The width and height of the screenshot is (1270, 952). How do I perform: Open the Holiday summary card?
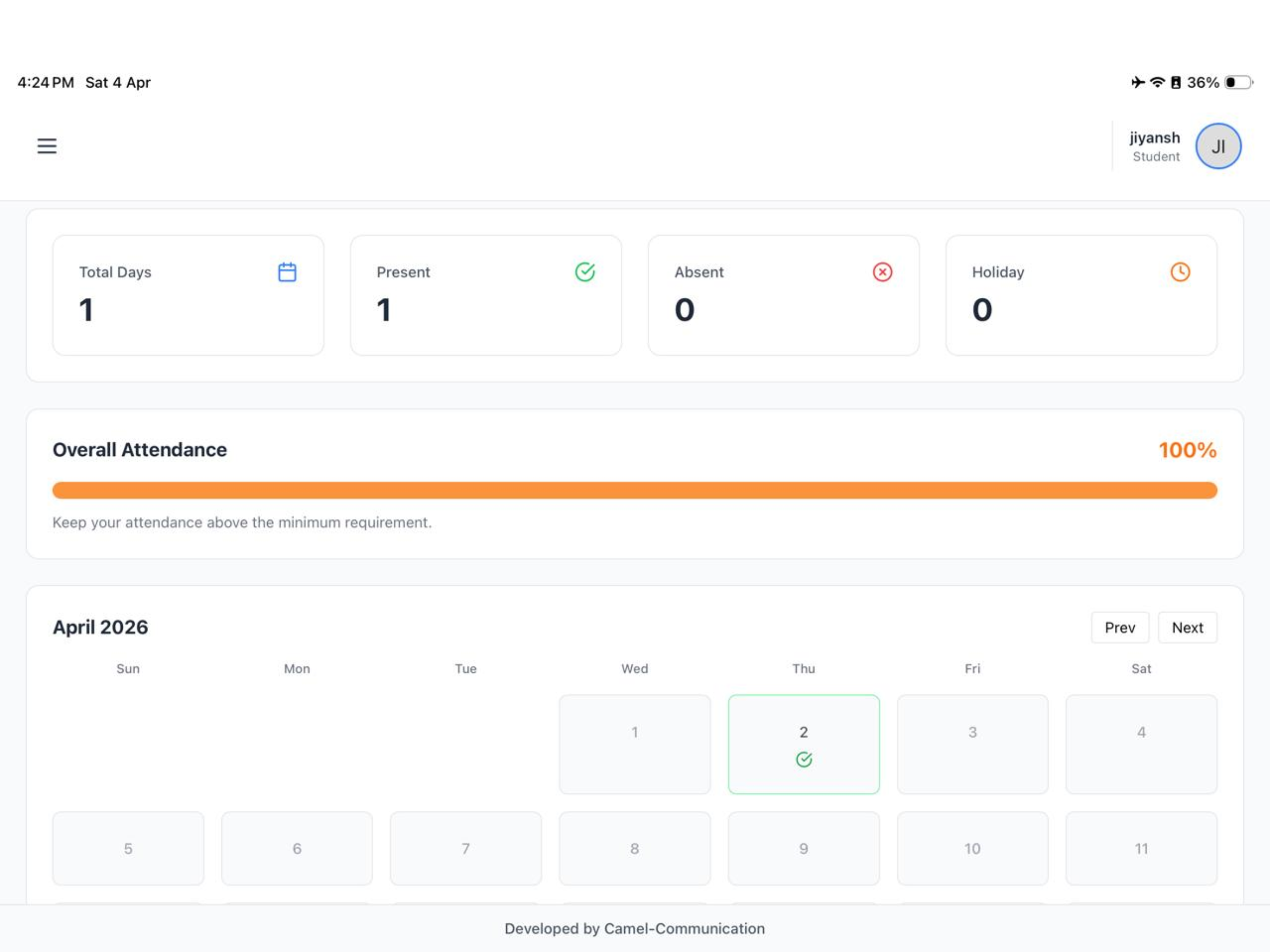1081,296
